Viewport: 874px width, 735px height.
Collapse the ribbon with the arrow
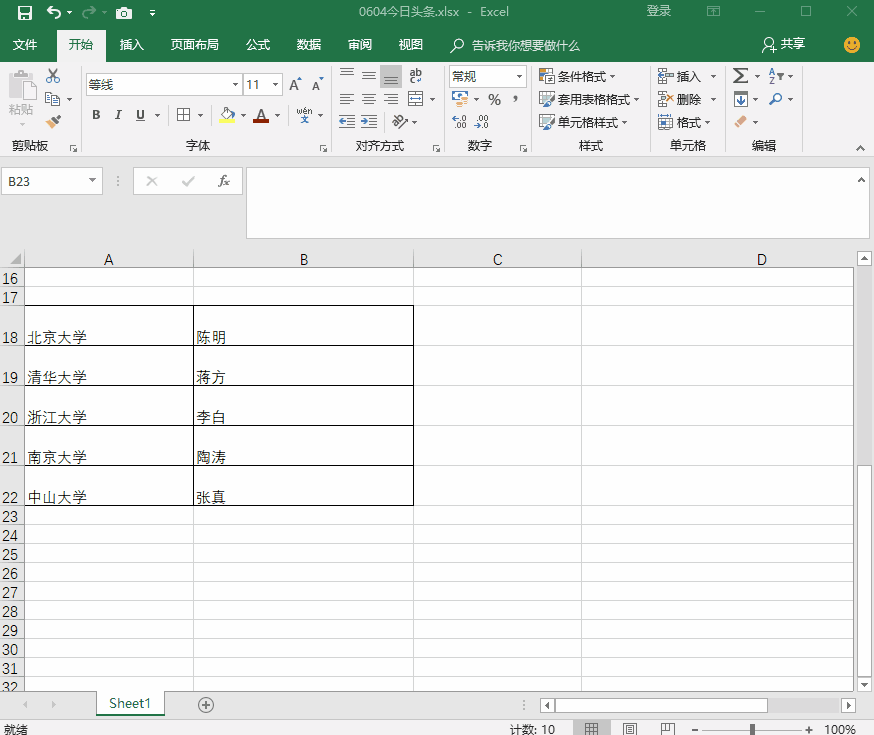[x=860, y=148]
